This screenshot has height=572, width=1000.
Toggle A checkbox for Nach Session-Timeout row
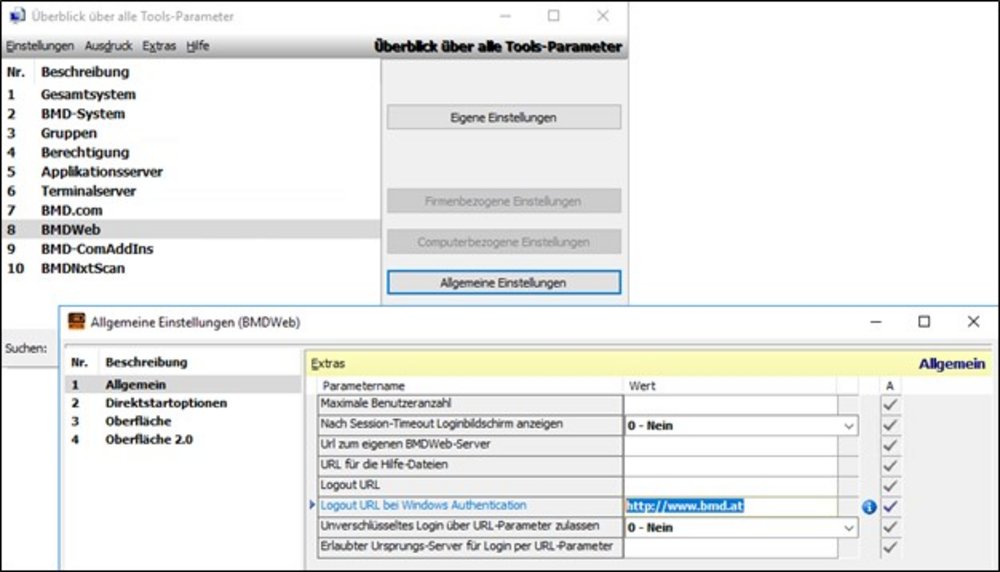[x=890, y=425]
